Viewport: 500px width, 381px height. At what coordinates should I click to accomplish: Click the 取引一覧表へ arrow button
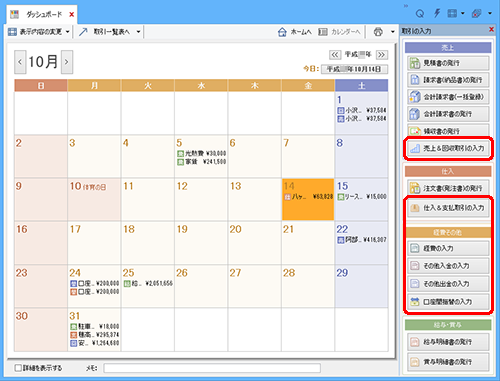pyautogui.click(x=104, y=32)
